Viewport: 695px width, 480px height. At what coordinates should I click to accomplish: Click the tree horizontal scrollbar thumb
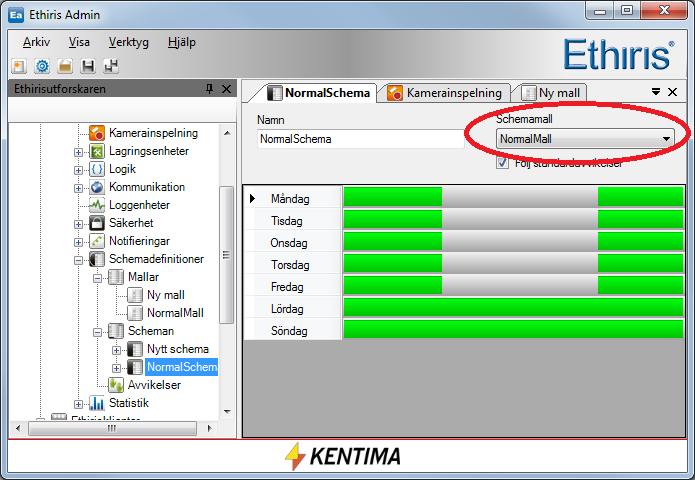click(113, 428)
